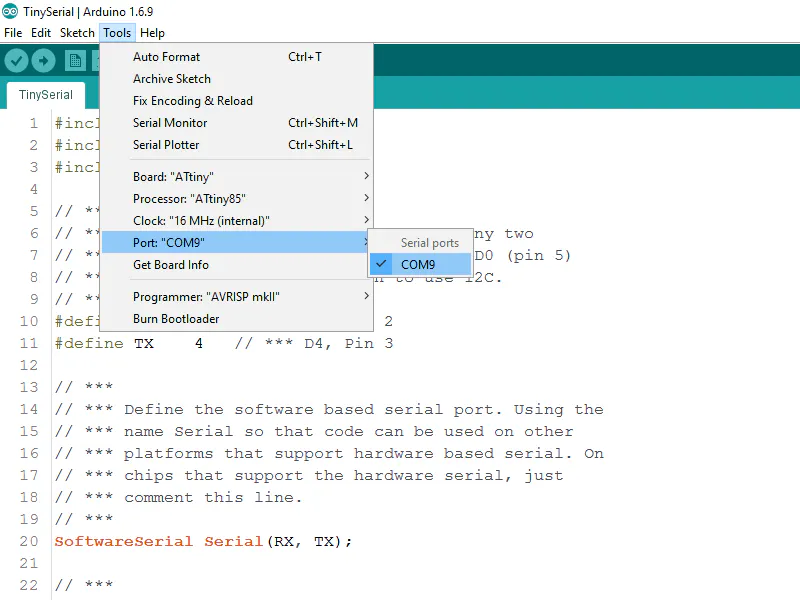Screen dimensions: 800x600
Task: Open the File menu
Action: coord(13,33)
